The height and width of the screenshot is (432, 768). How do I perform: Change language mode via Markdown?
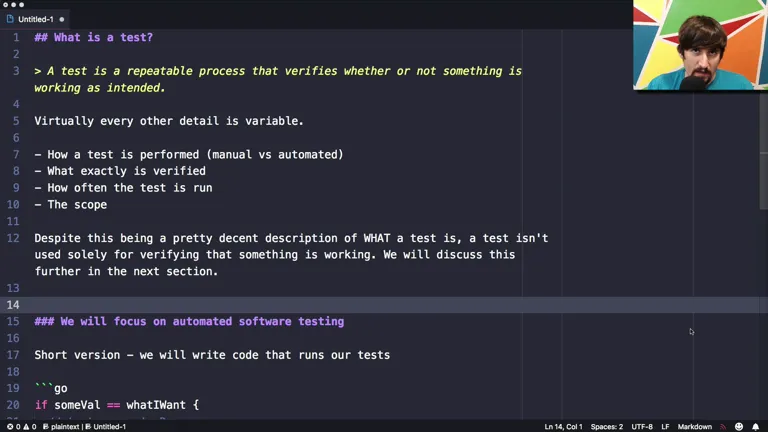695,427
